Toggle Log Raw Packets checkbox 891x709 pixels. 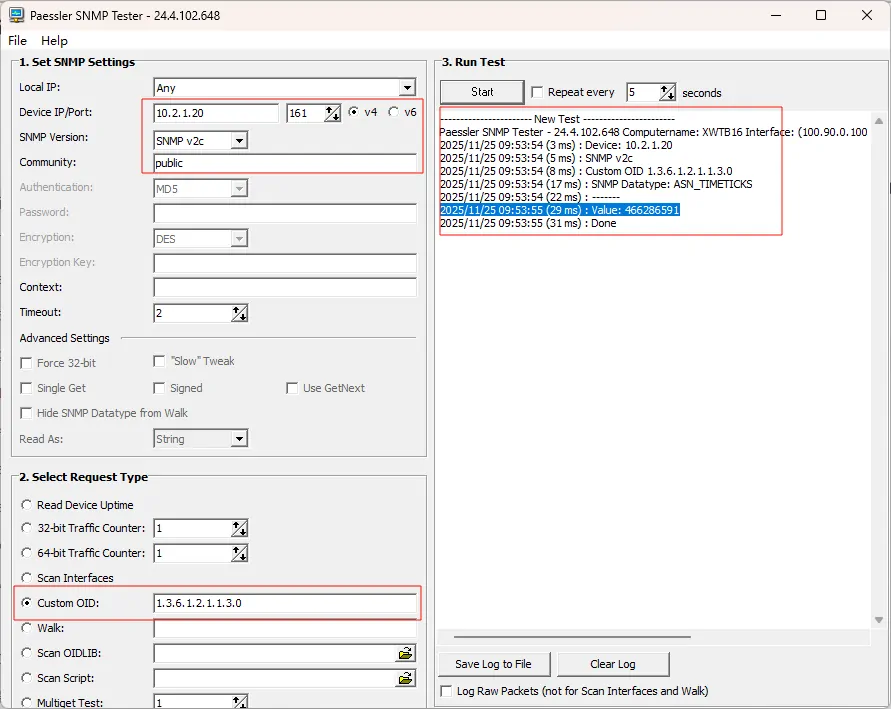[446, 691]
